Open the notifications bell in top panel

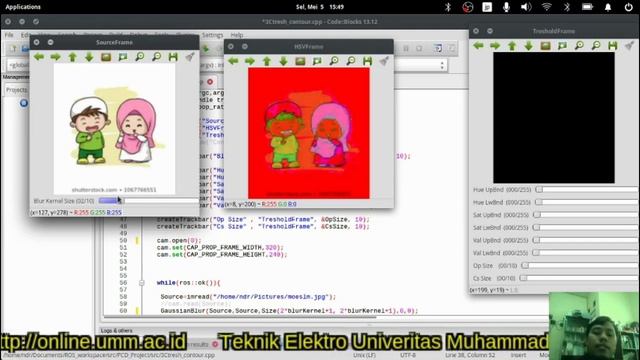pos(608,7)
